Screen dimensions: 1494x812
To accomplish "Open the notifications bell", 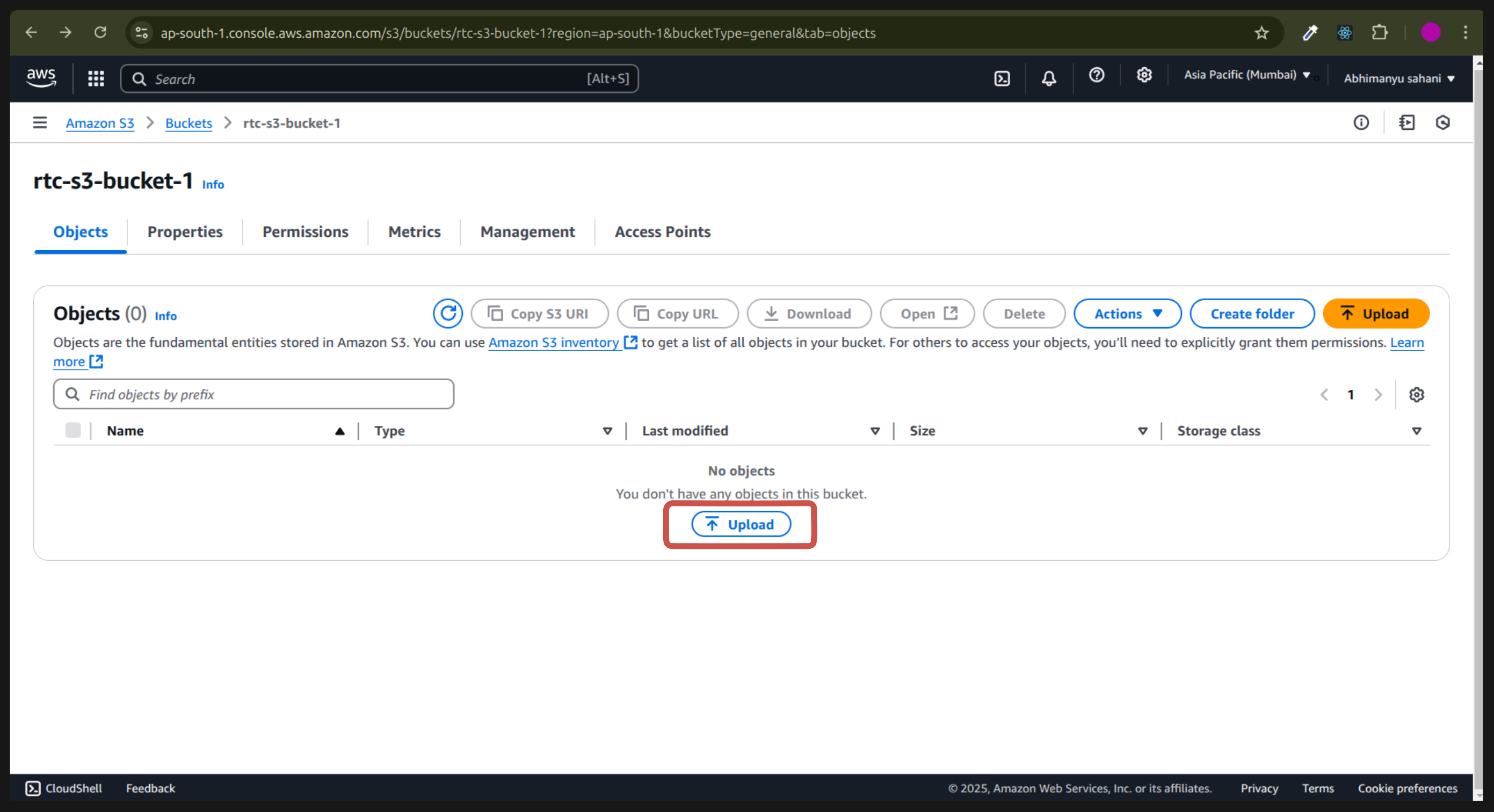I will tap(1049, 78).
